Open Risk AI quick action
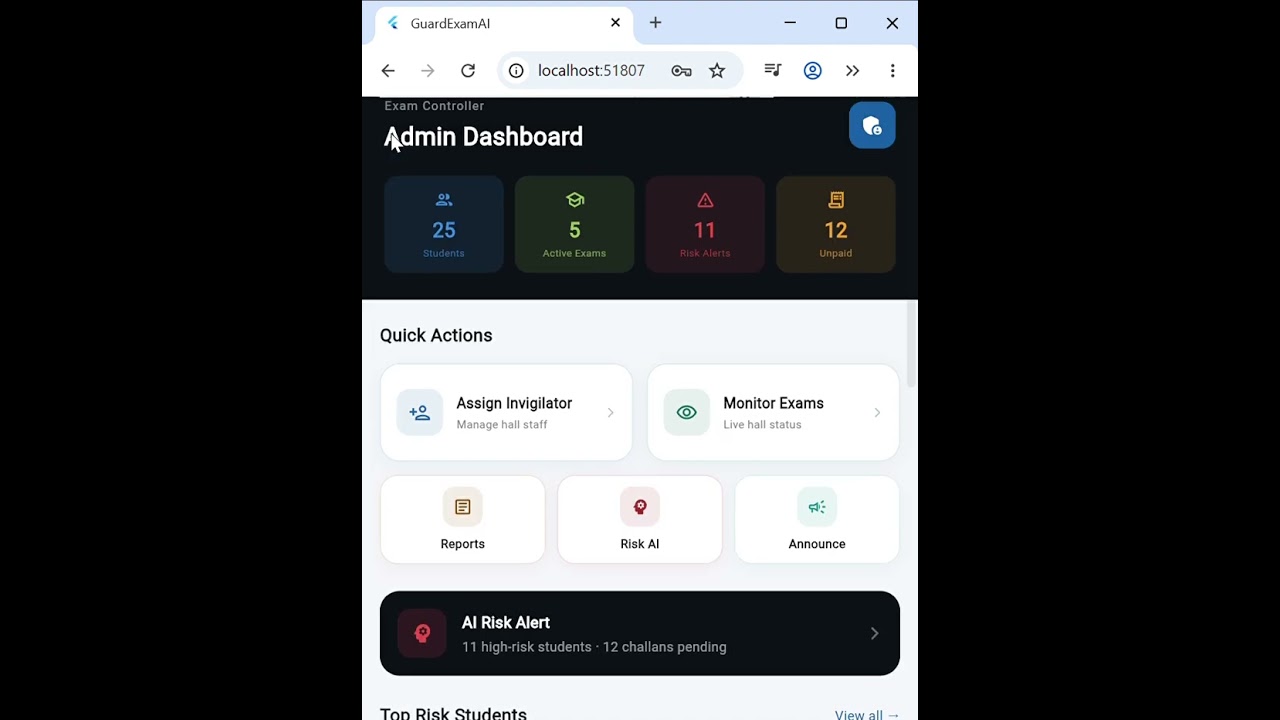Screen dimensions: 1280x720 (640, 519)
